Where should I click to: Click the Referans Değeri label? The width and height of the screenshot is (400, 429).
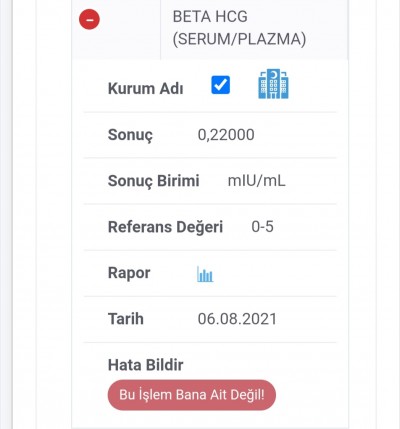[165, 227]
